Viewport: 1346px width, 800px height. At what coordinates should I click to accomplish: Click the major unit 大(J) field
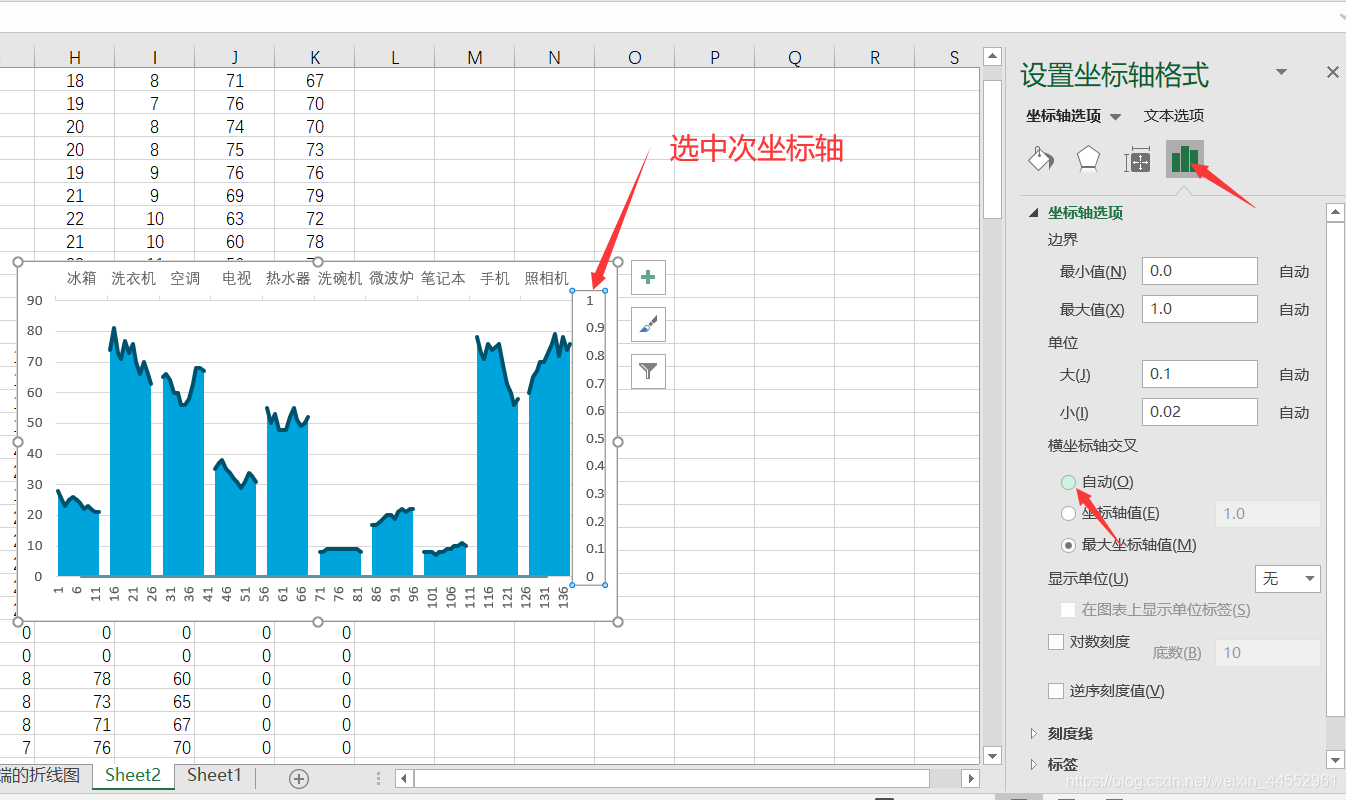tap(1199, 374)
